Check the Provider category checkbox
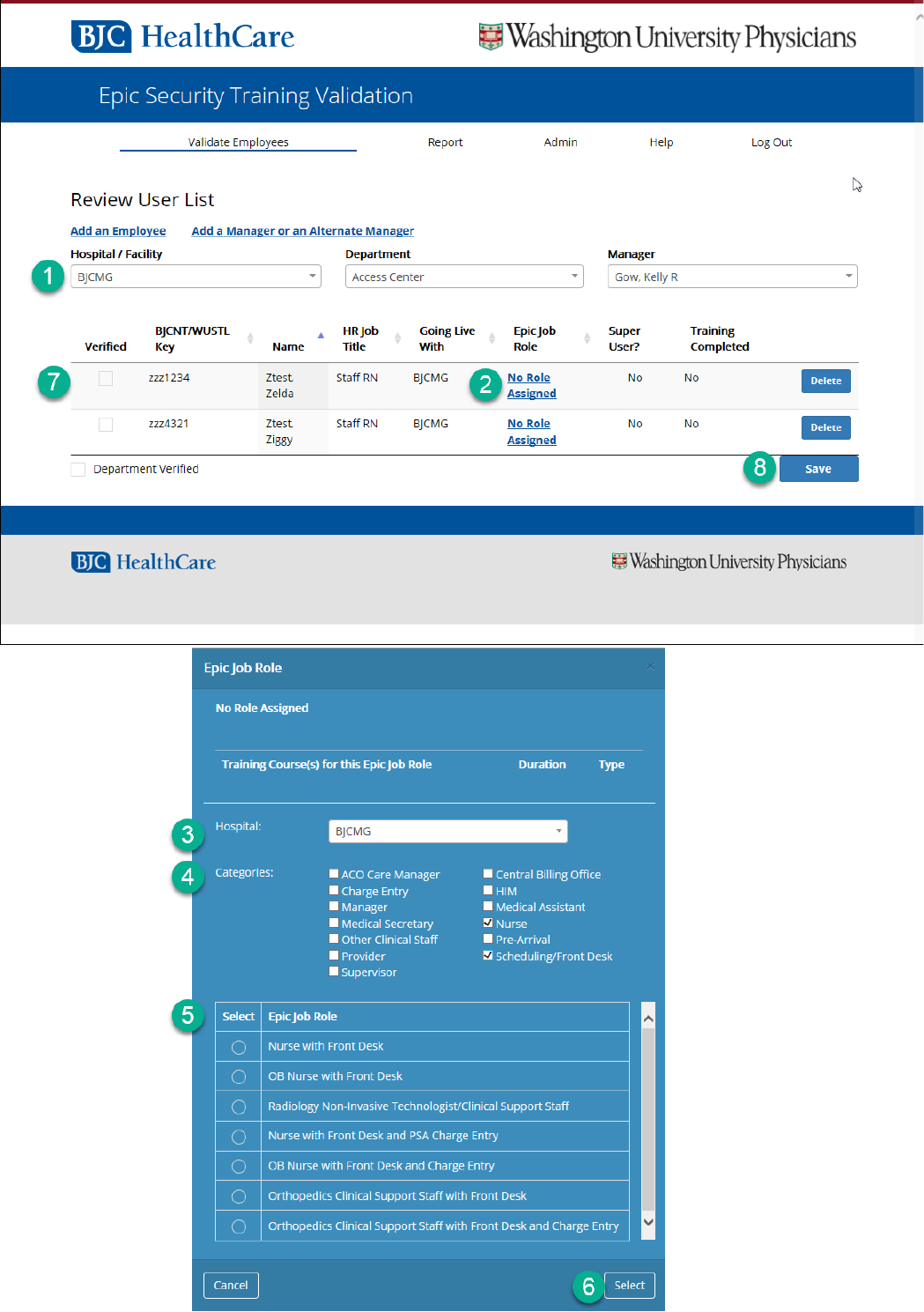Viewport: 924px width, 1312px height. coord(334,955)
